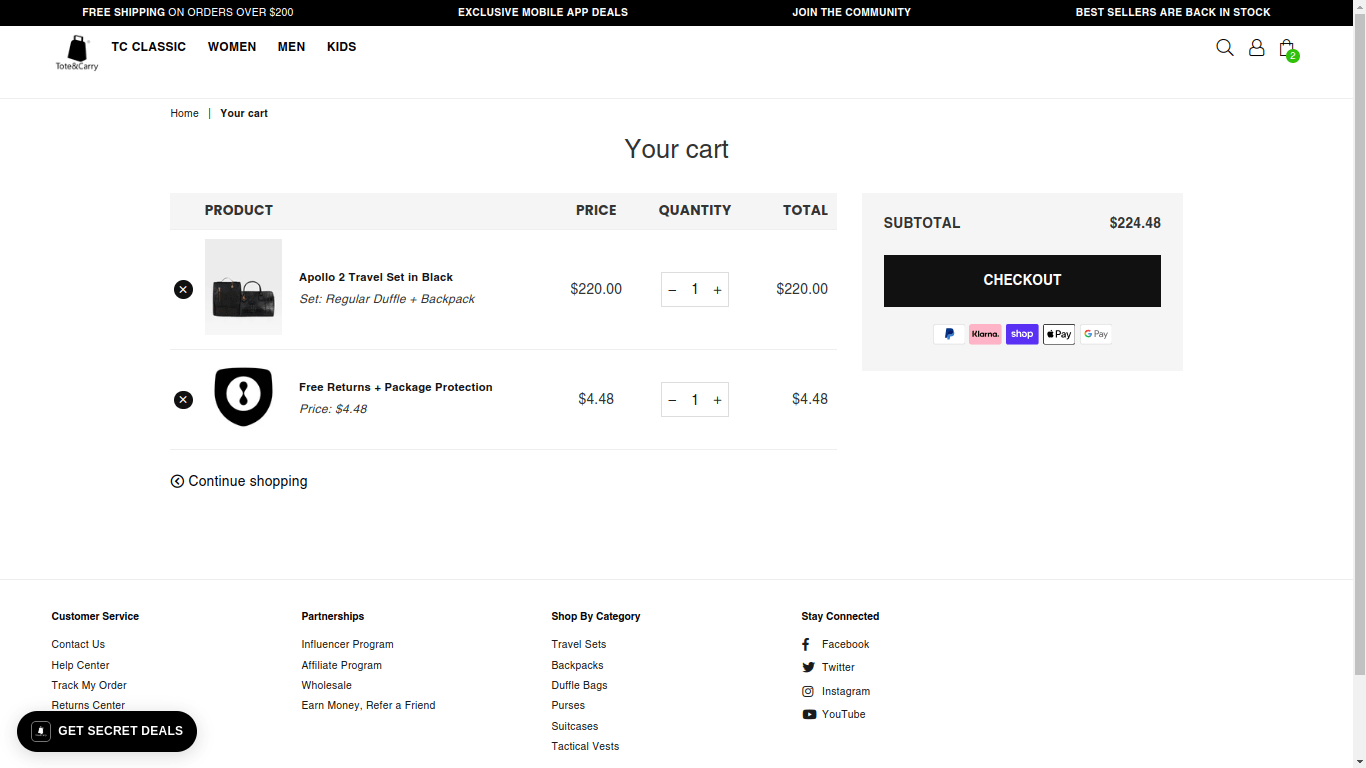Select the Apple Pay payment icon
This screenshot has width=1366, height=768.
1059,334
